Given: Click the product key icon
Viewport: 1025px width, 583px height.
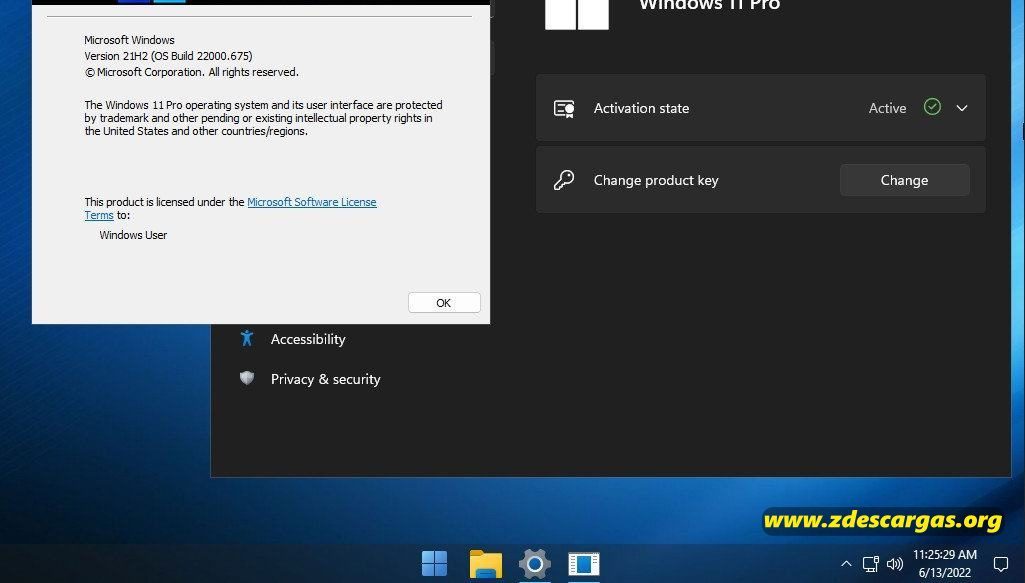Looking at the screenshot, I should click(x=563, y=180).
